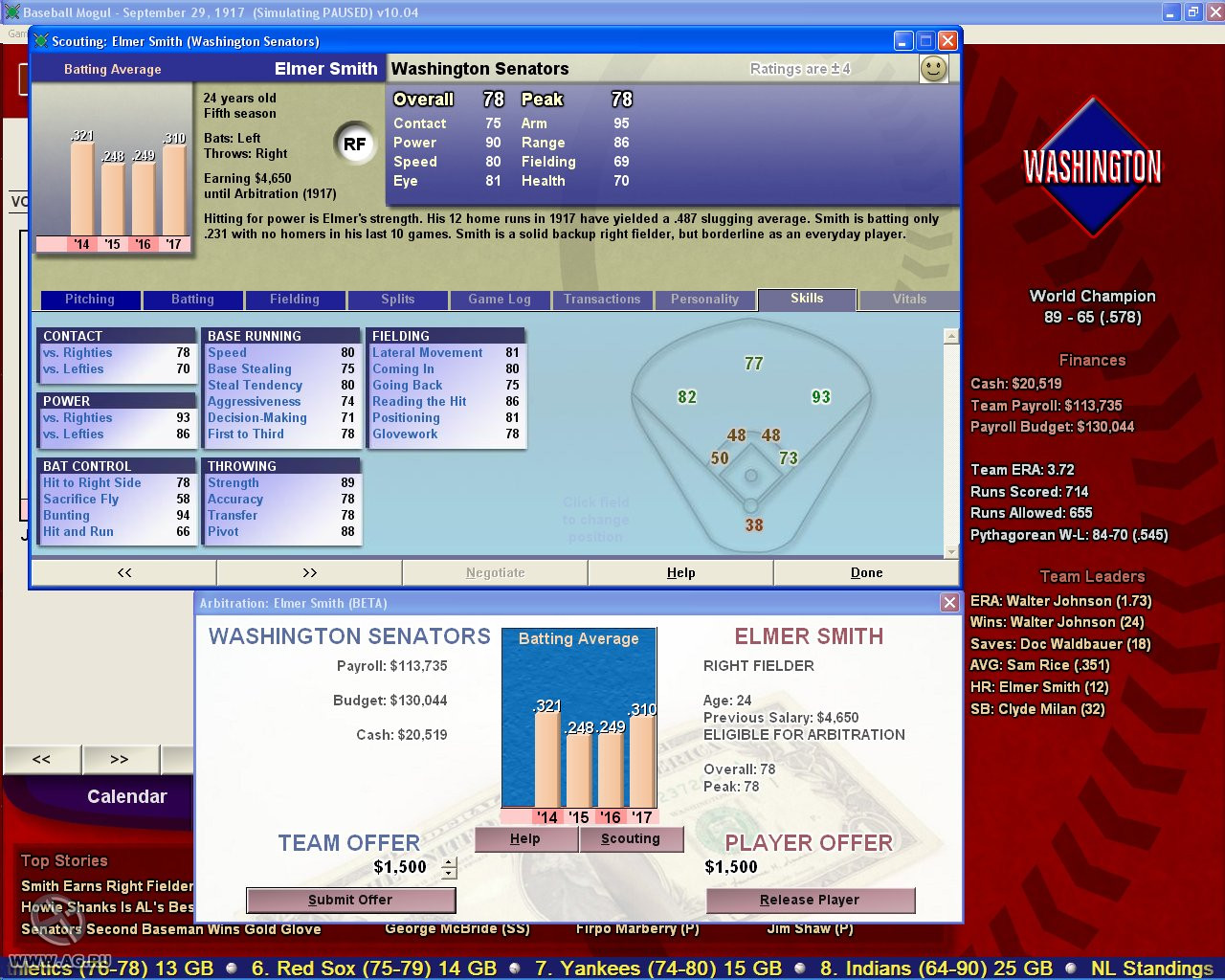The height and width of the screenshot is (980, 1225).
Task: Close the Arbitration dialog
Action: [949, 602]
